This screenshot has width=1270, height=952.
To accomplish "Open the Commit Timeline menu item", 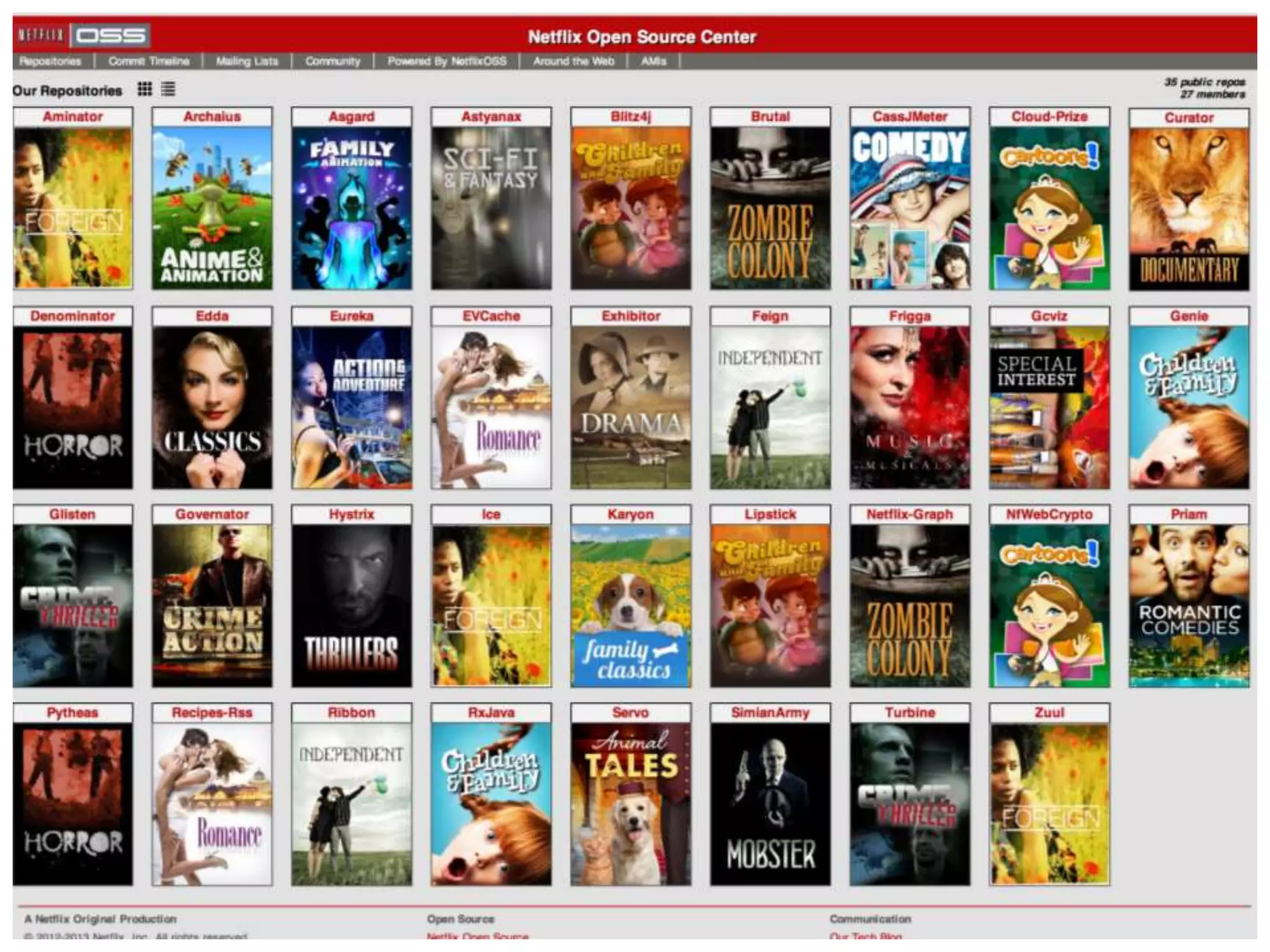I will pos(149,61).
